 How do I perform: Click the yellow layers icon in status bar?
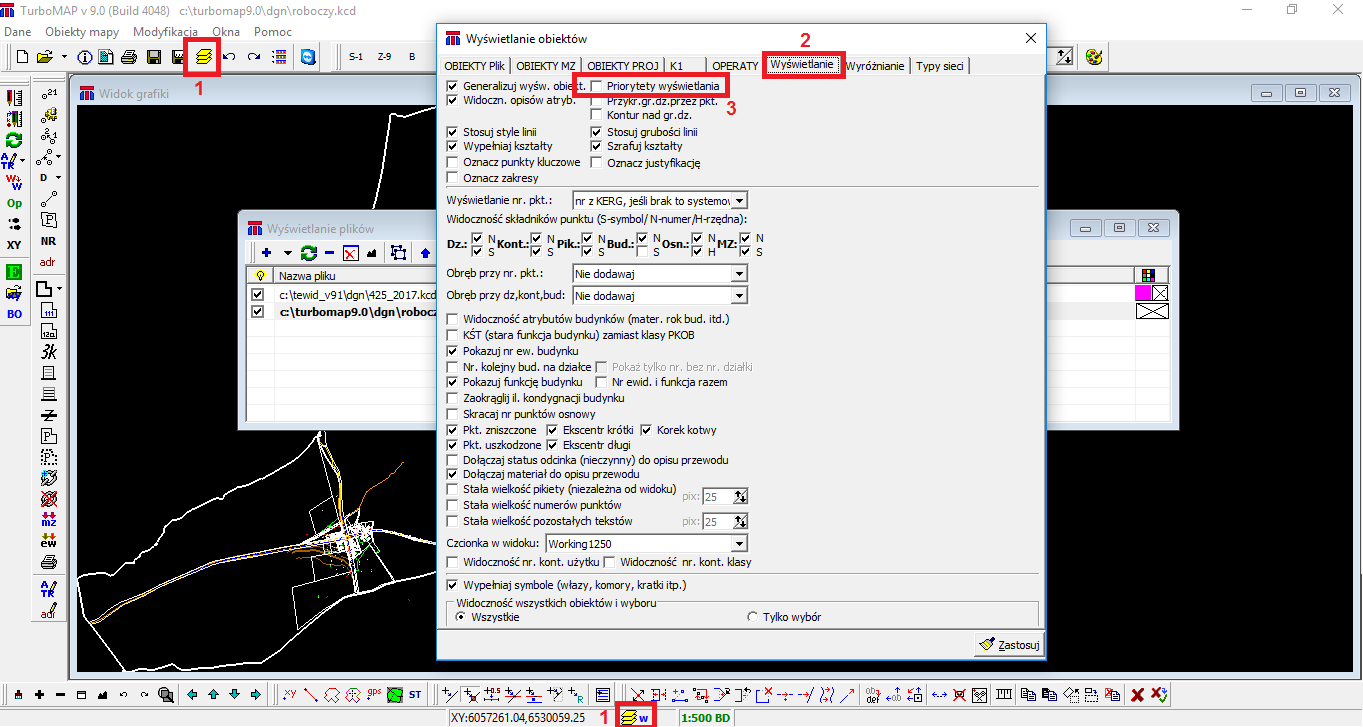click(x=628, y=717)
